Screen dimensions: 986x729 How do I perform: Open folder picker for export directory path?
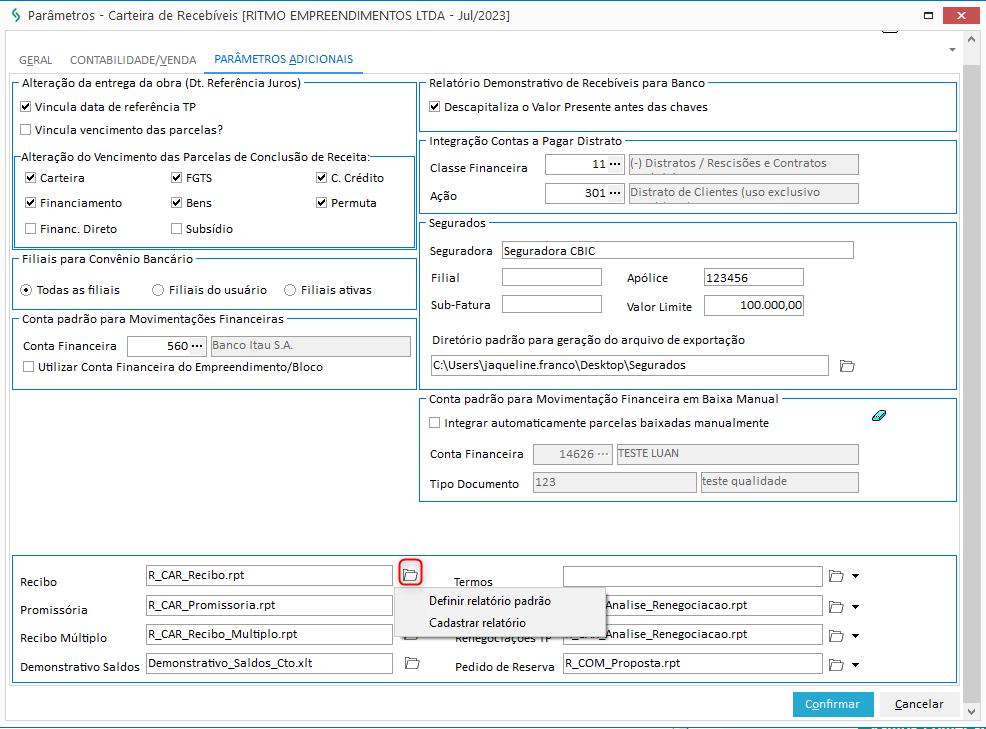[846, 366]
